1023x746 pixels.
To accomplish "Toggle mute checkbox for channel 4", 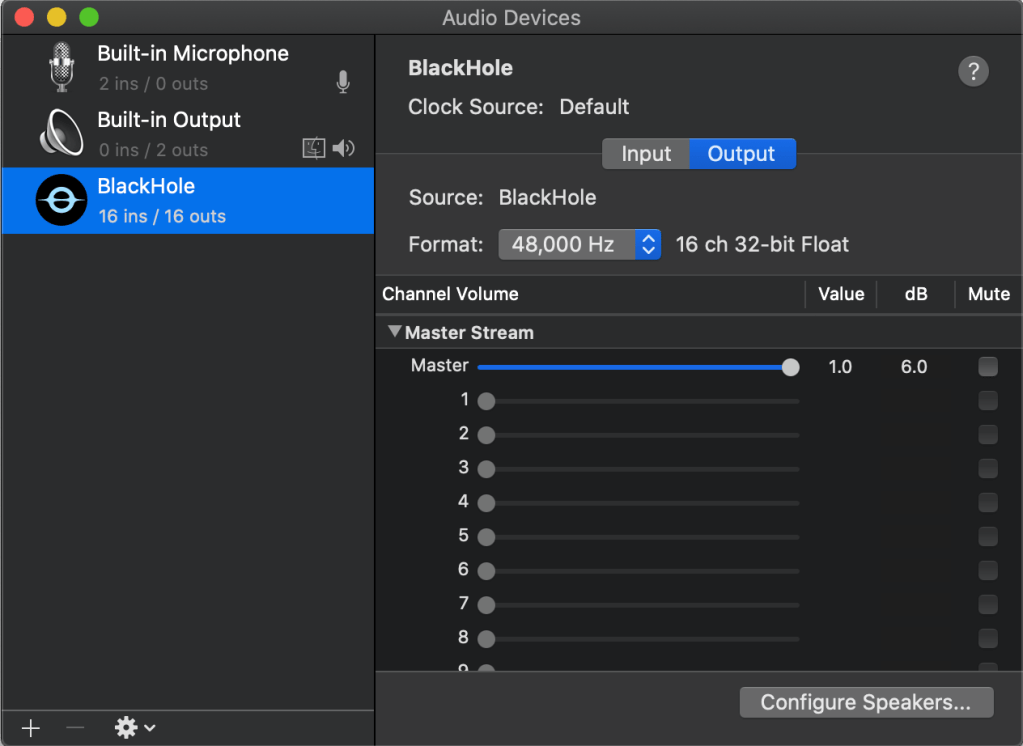I will 988,503.
